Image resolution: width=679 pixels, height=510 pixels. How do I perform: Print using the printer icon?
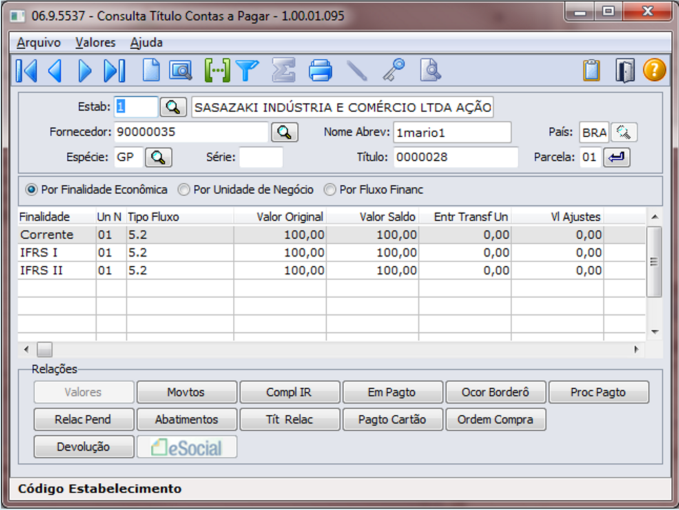tap(320, 70)
